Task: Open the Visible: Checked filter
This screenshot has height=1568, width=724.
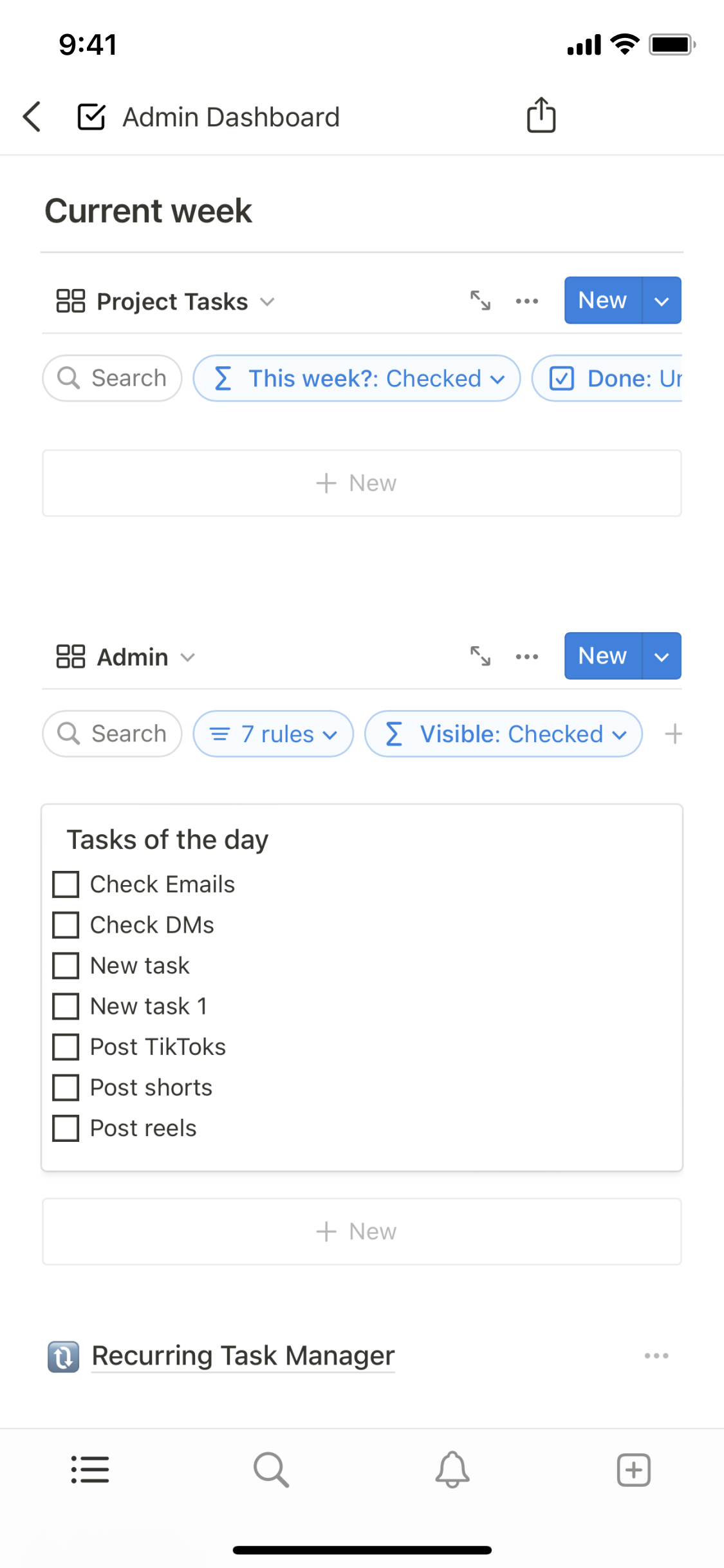Action: [503, 734]
